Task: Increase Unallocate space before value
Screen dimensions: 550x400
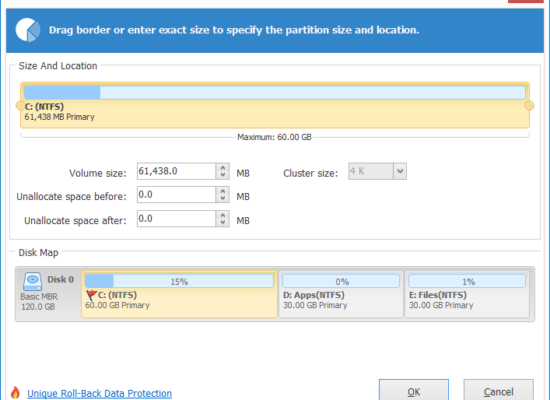Action: [223, 191]
